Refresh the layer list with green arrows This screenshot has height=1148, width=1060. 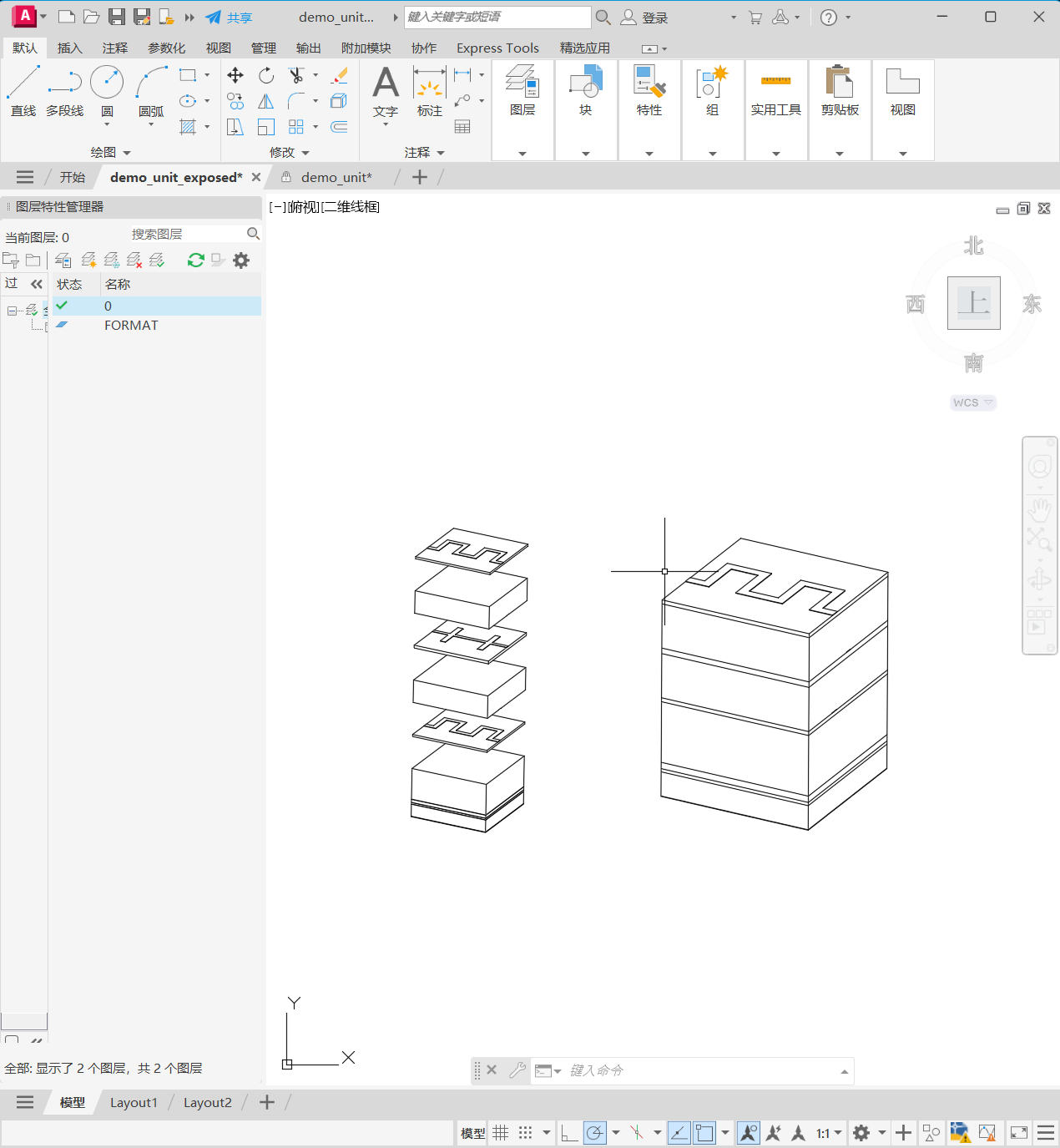click(196, 260)
